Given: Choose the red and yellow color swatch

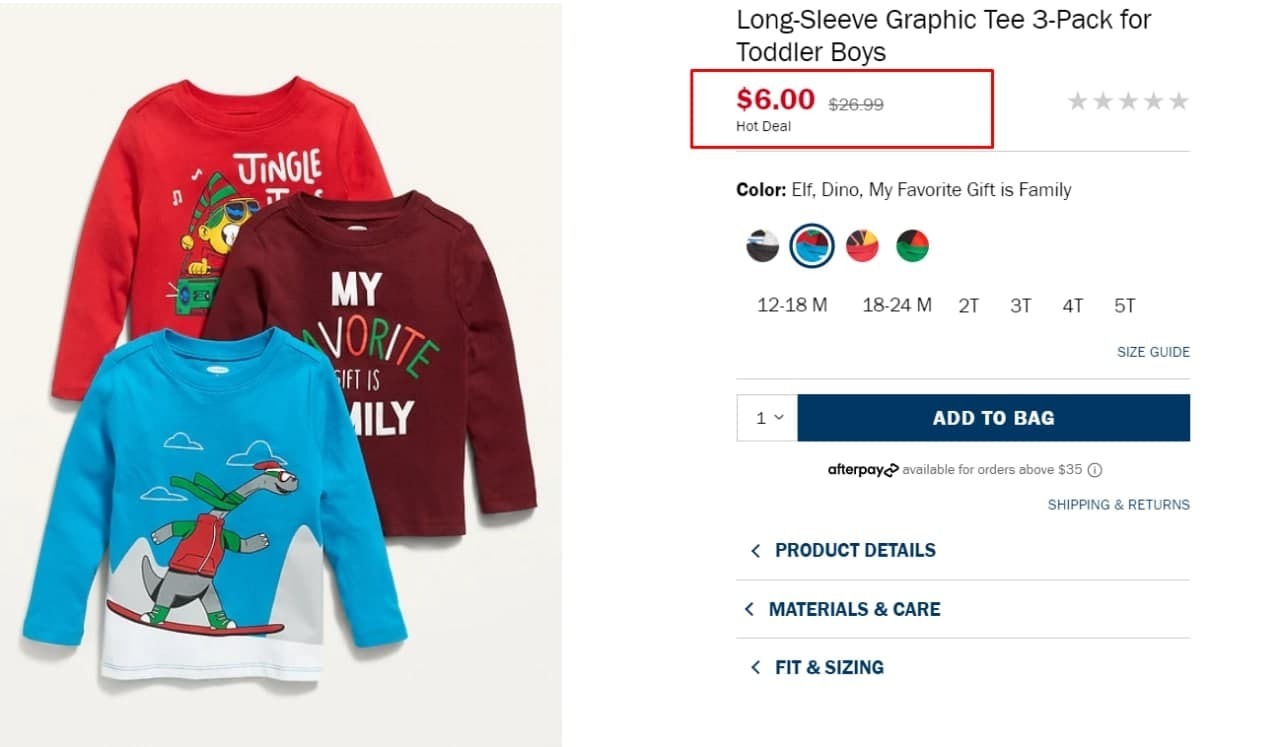Looking at the screenshot, I should pyautogui.click(x=862, y=245).
